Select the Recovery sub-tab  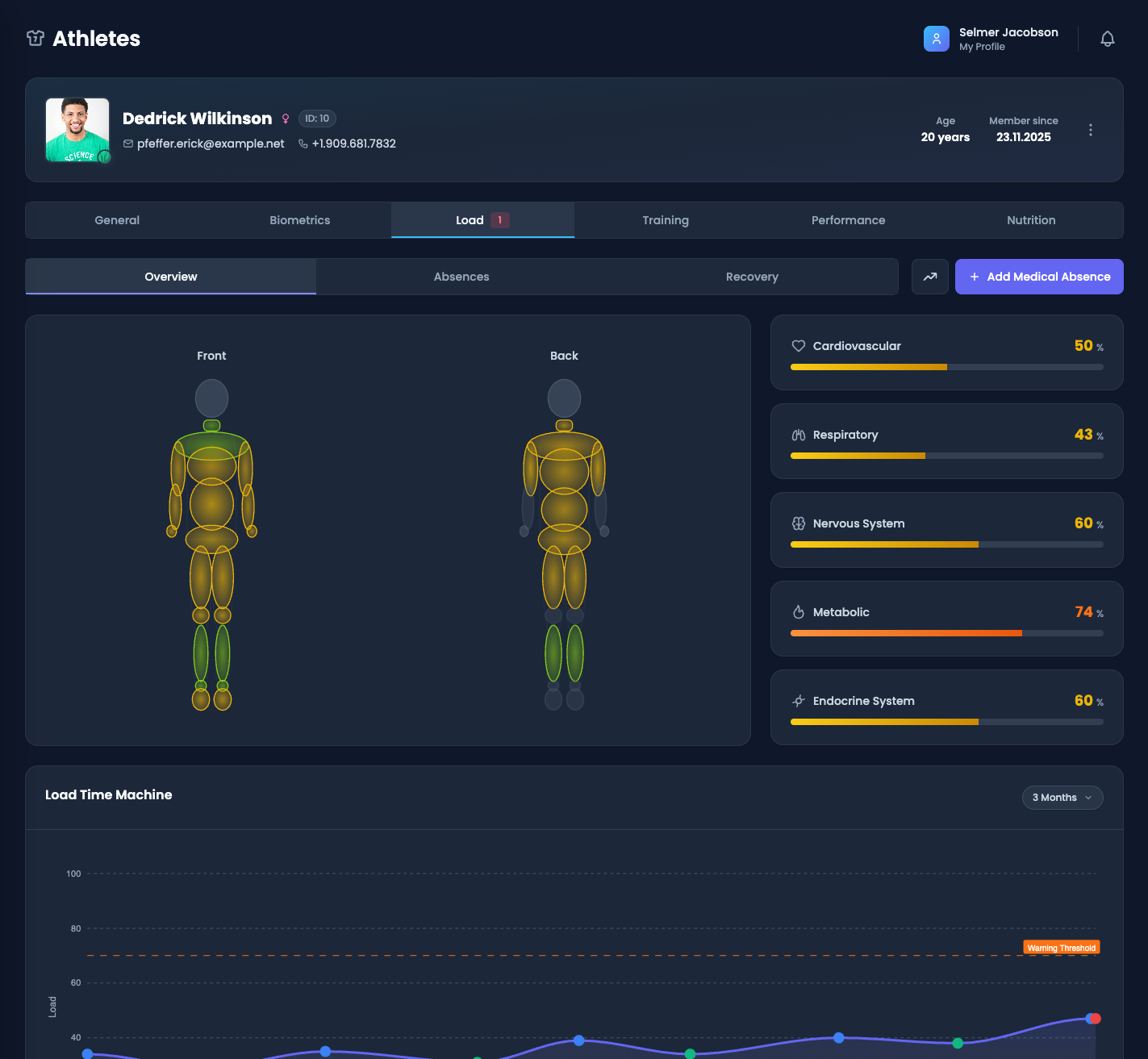[x=751, y=277]
